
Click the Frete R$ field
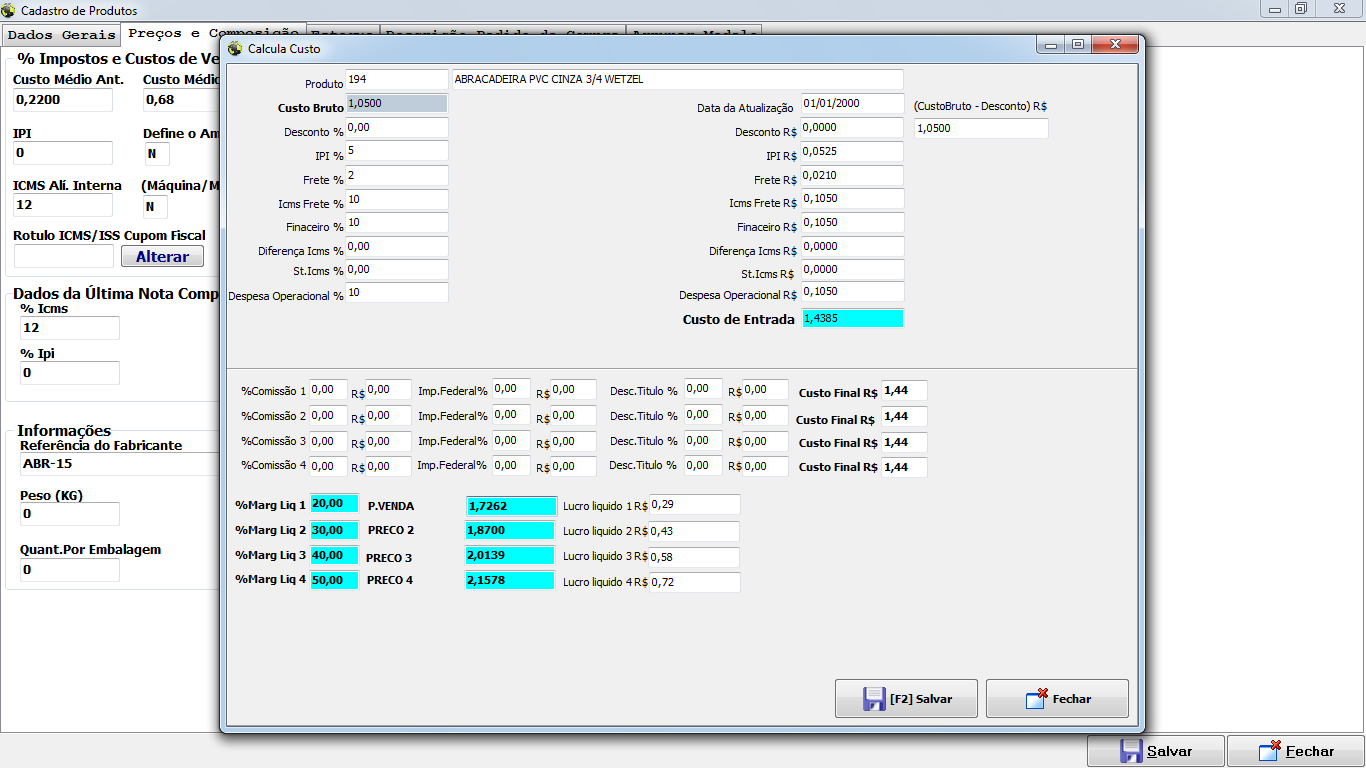(x=852, y=176)
